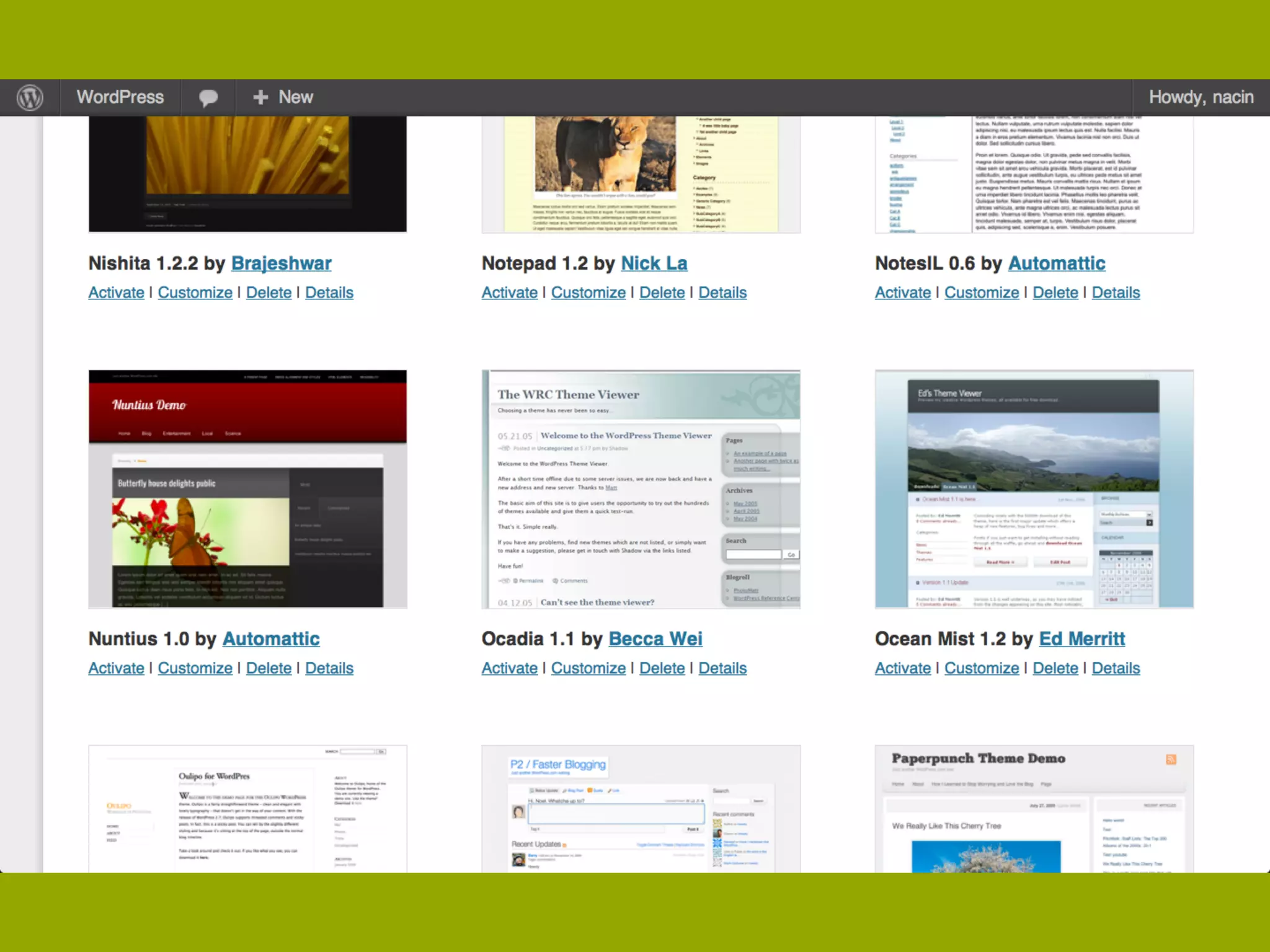
Task: Click the WordPress logo icon
Action: pos(30,97)
